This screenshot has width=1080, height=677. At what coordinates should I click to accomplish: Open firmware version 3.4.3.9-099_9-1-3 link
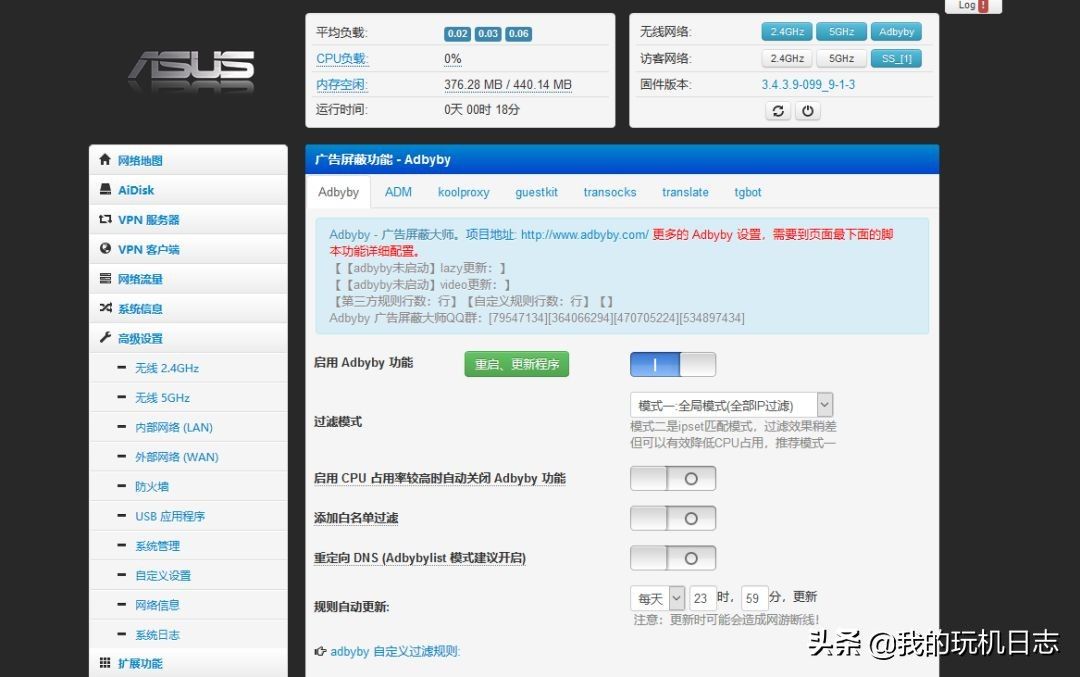[x=808, y=85]
